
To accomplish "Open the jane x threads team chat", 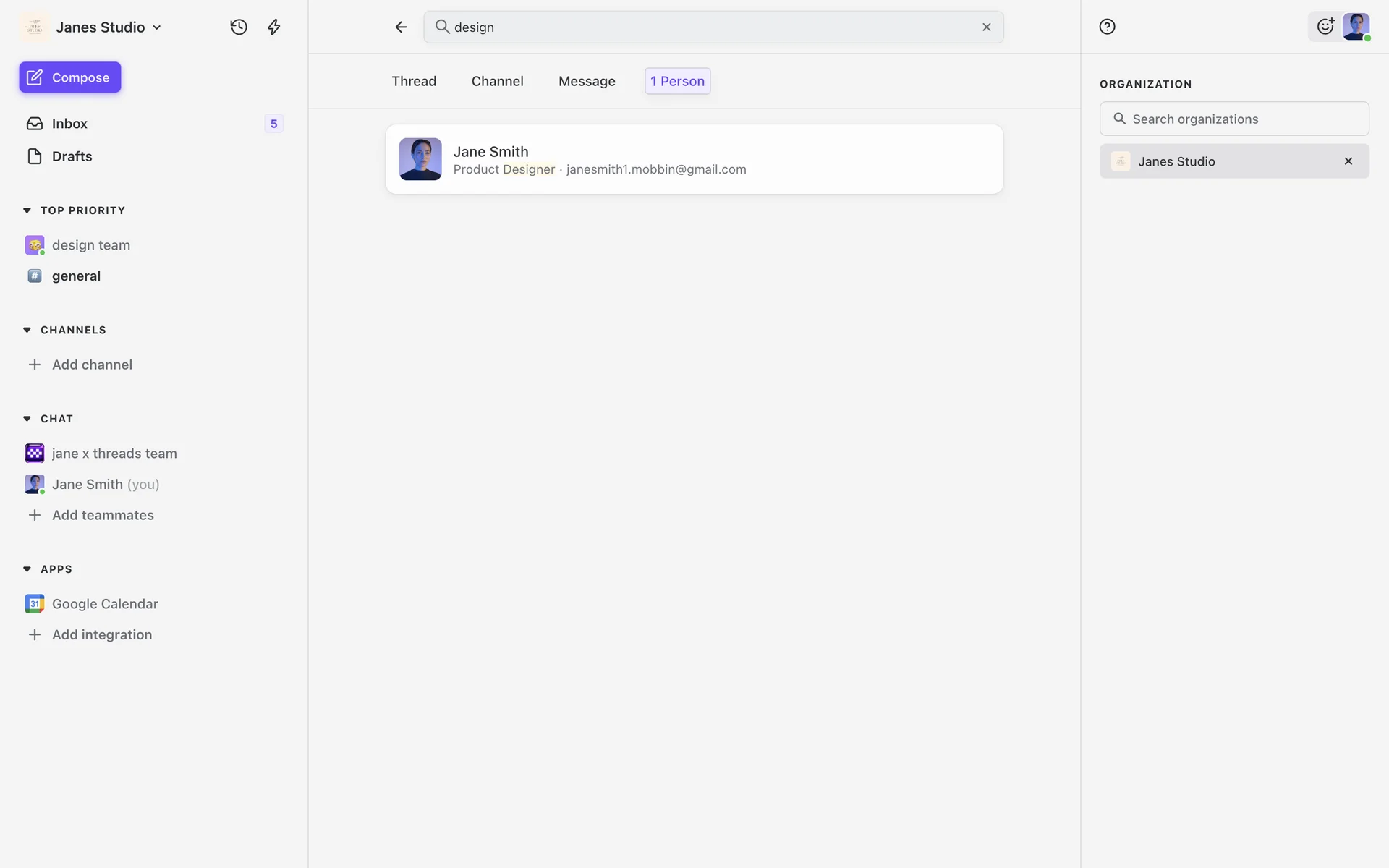I will [114, 453].
